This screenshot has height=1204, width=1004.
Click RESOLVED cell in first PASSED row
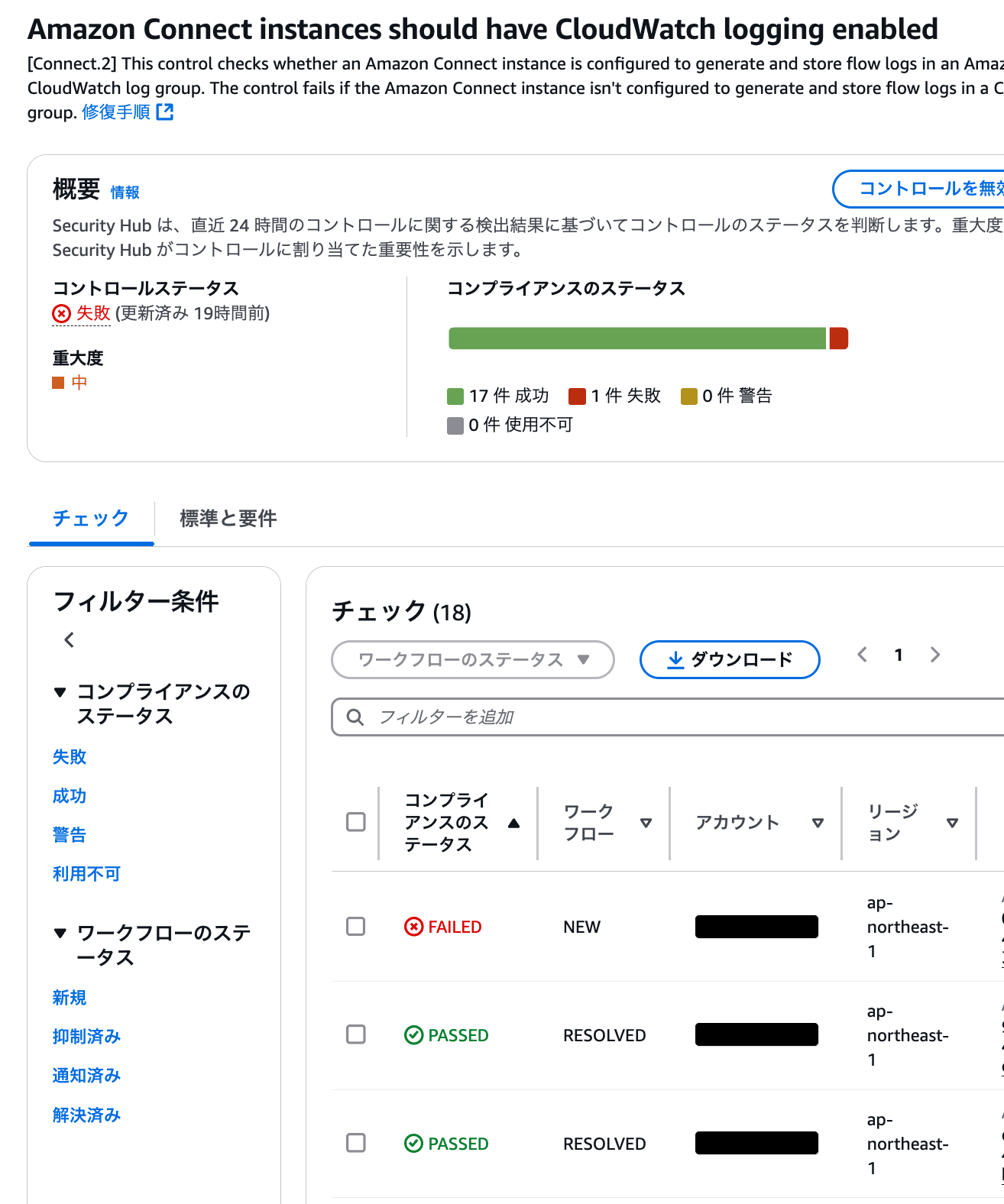(604, 1035)
